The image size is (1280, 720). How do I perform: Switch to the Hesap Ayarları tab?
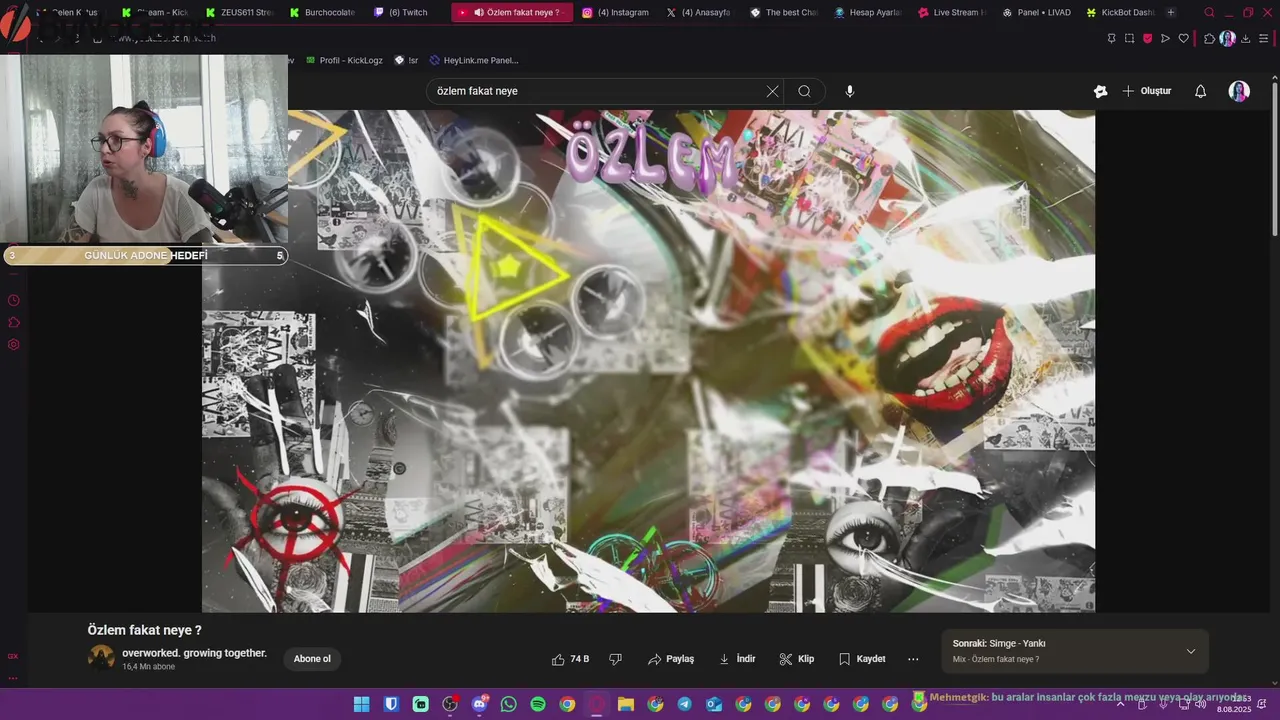[867, 12]
